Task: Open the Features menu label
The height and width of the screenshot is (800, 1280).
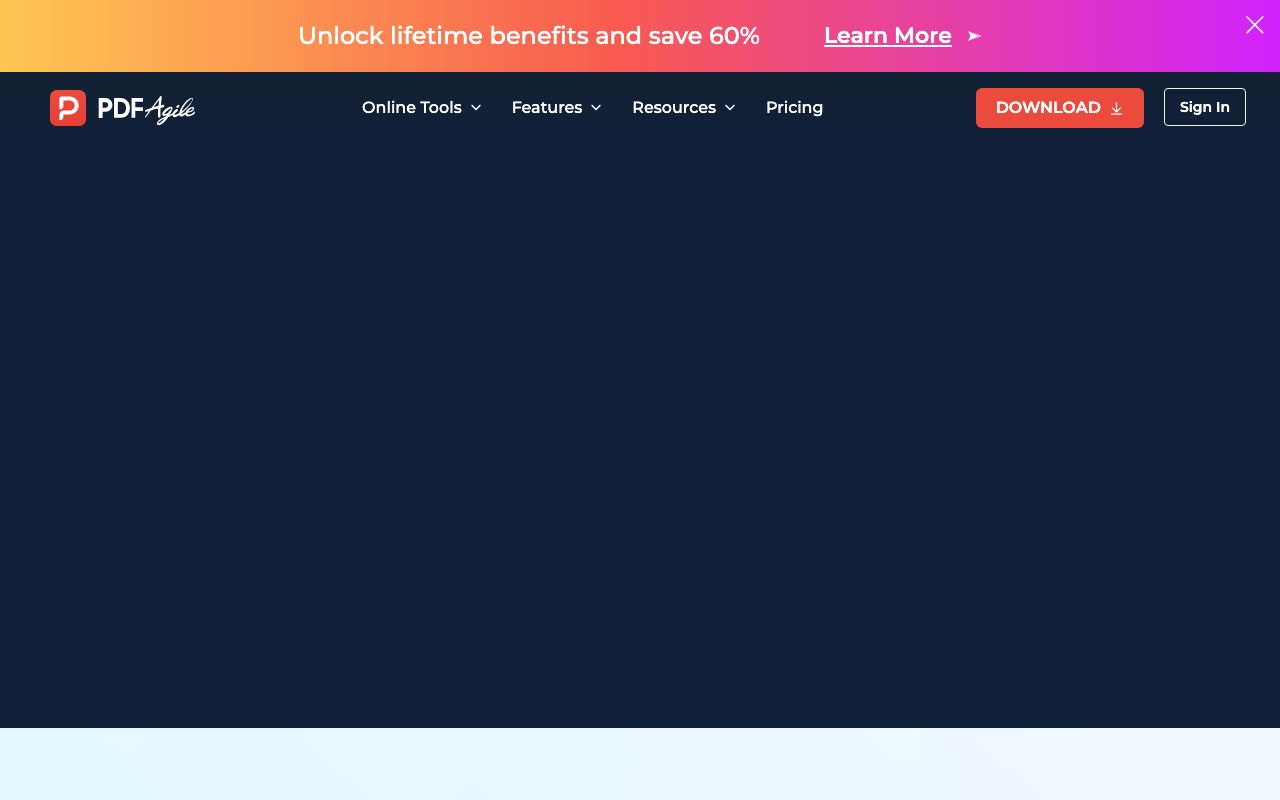Action: pos(546,107)
